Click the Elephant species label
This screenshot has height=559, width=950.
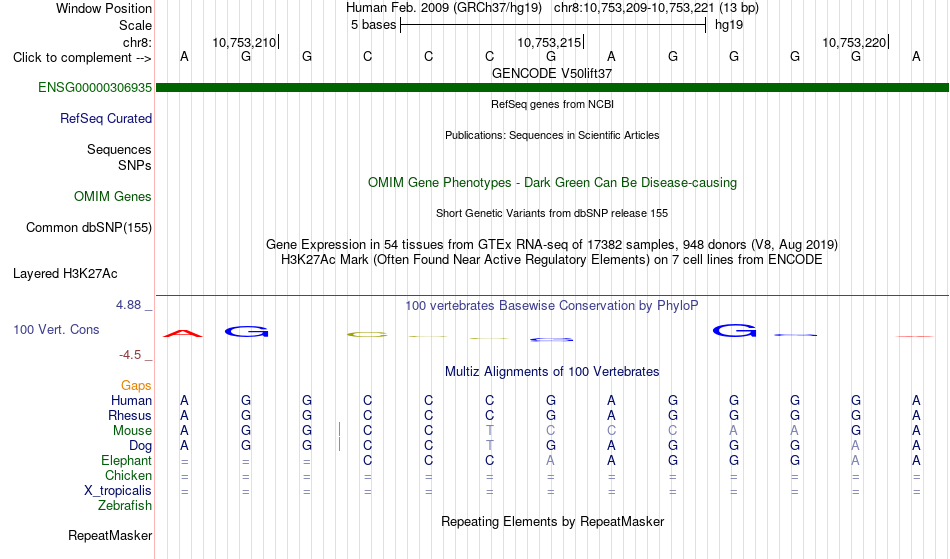pos(127,461)
